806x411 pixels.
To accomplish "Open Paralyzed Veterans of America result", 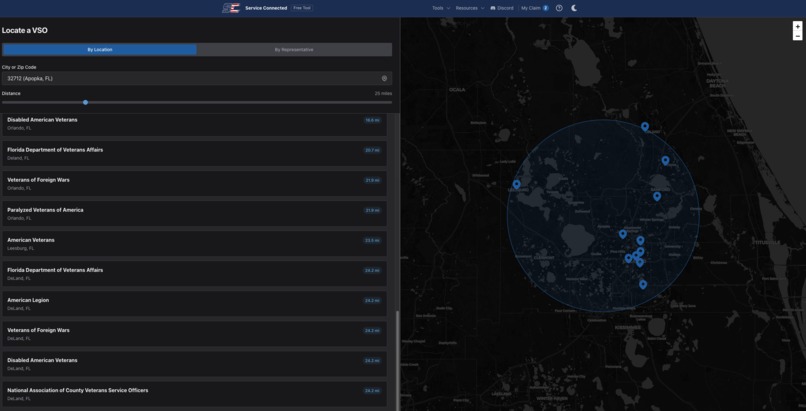I will (x=194, y=214).
